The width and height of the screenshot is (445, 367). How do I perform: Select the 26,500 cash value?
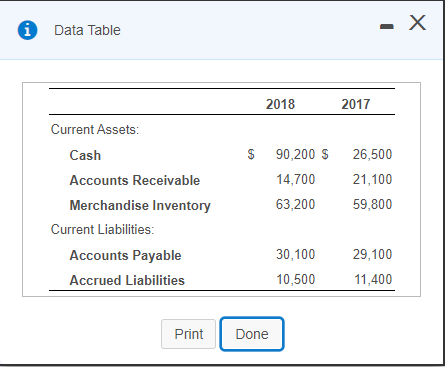(x=372, y=154)
